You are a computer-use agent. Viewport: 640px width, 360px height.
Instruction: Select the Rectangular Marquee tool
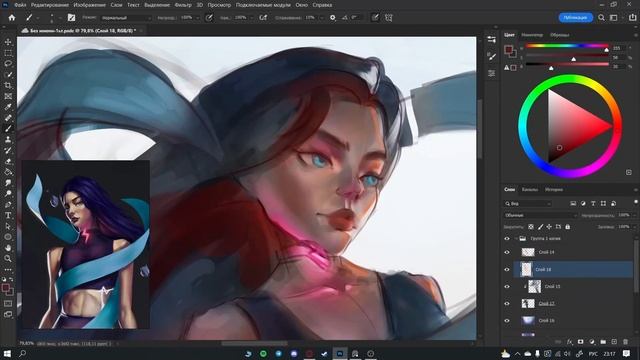(x=8, y=53)
